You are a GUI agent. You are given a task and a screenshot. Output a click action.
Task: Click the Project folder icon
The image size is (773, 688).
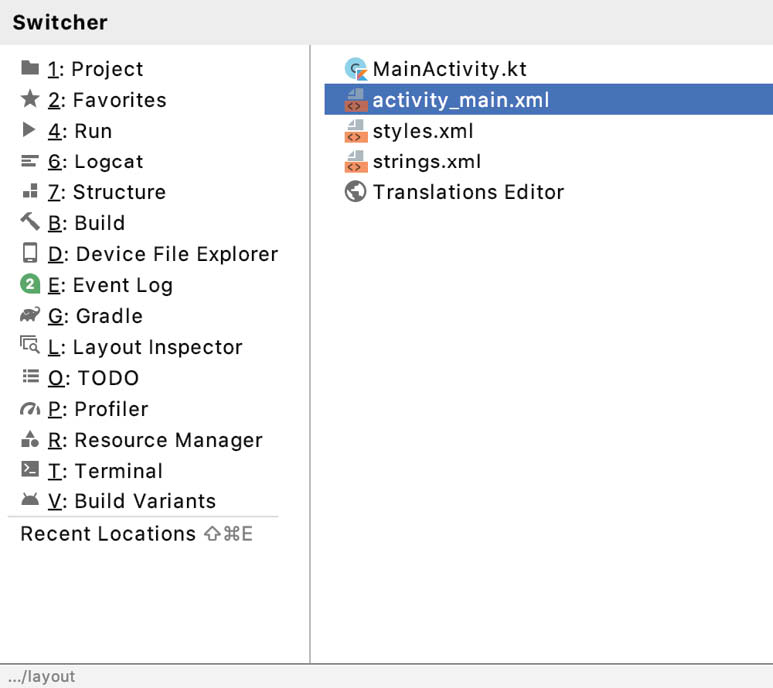pos(30,68)
